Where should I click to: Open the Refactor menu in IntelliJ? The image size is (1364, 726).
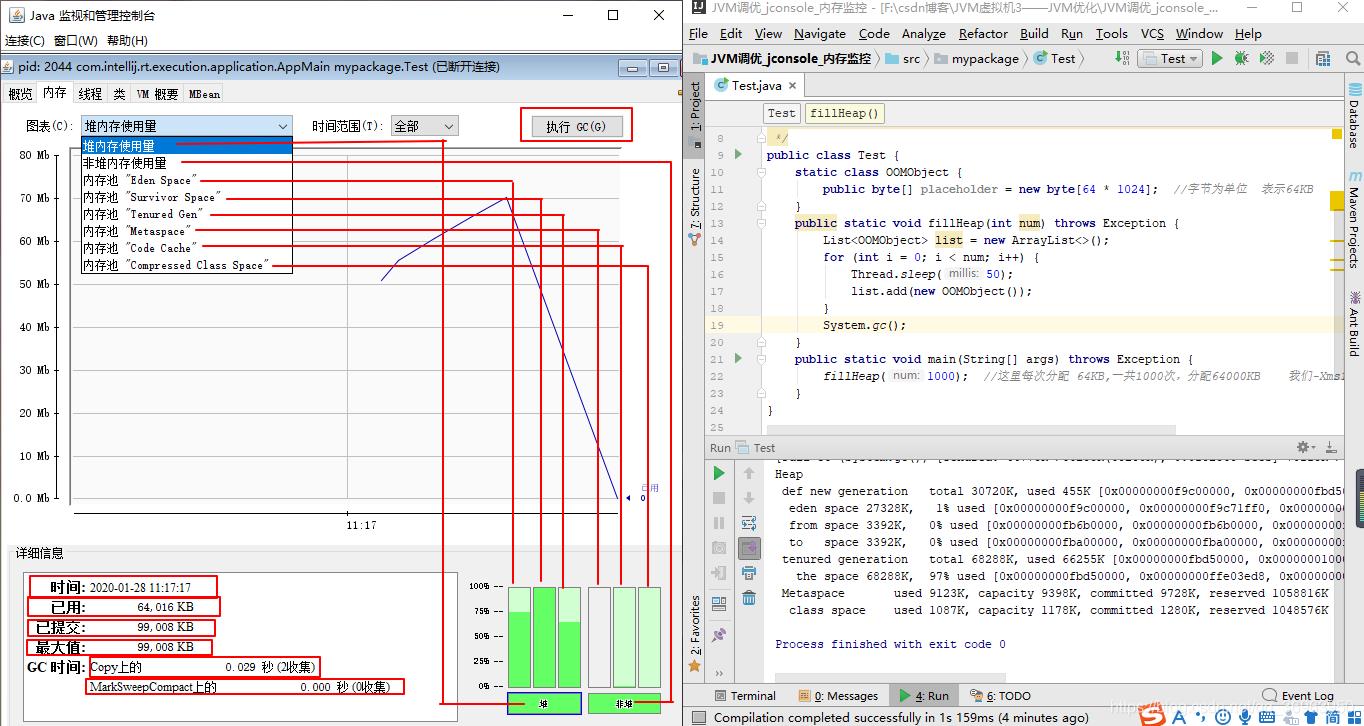point(983,33)
